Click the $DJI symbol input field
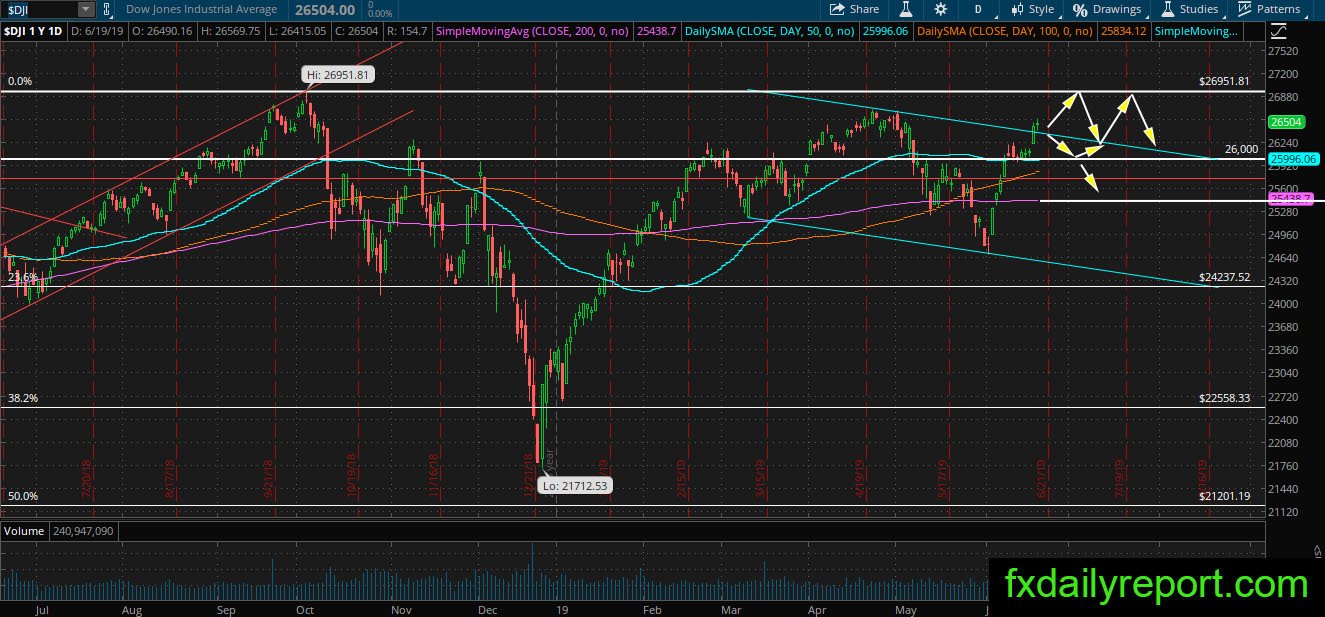 pos(38,9)
